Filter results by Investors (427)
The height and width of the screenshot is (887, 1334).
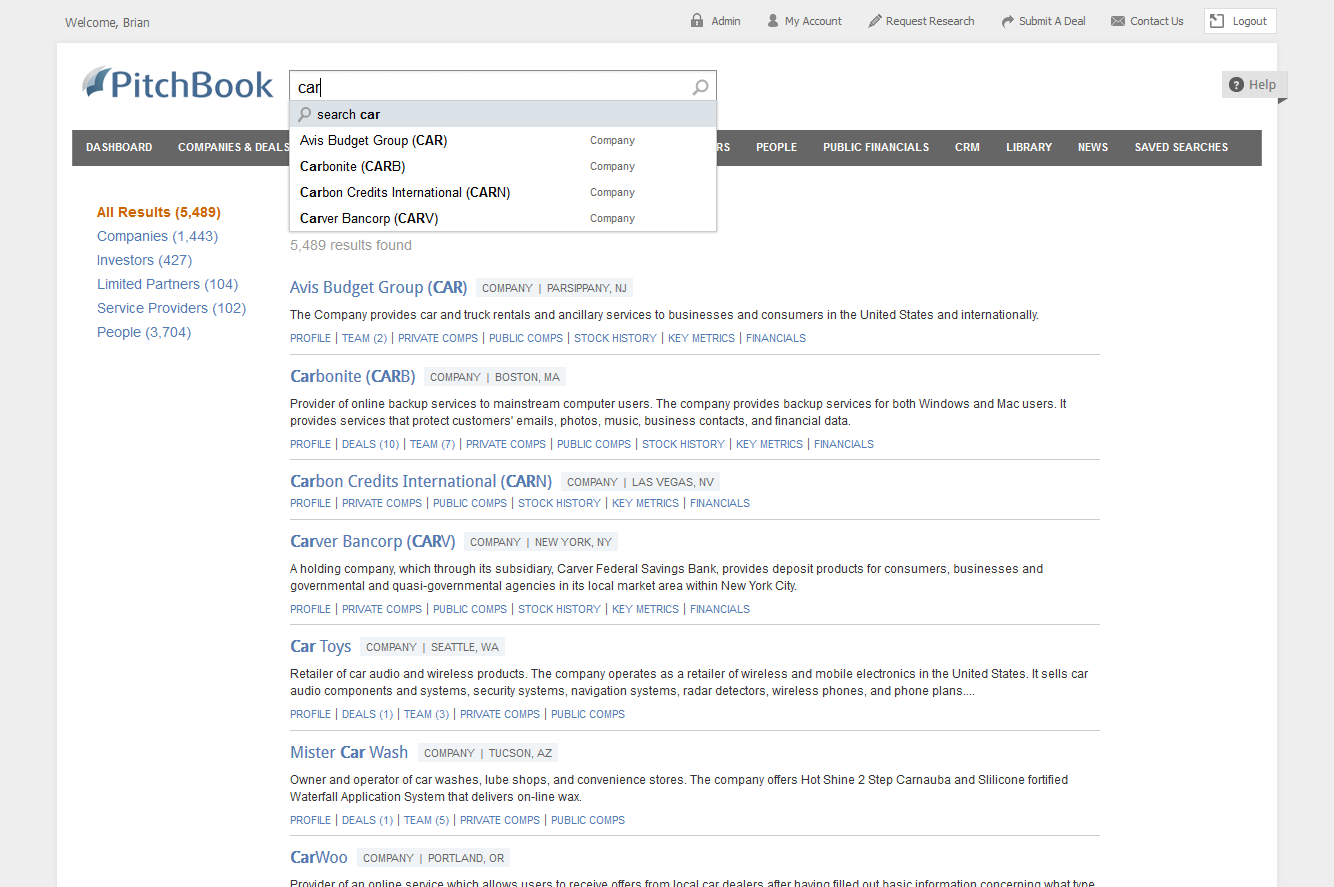click(x=144, y=260)
